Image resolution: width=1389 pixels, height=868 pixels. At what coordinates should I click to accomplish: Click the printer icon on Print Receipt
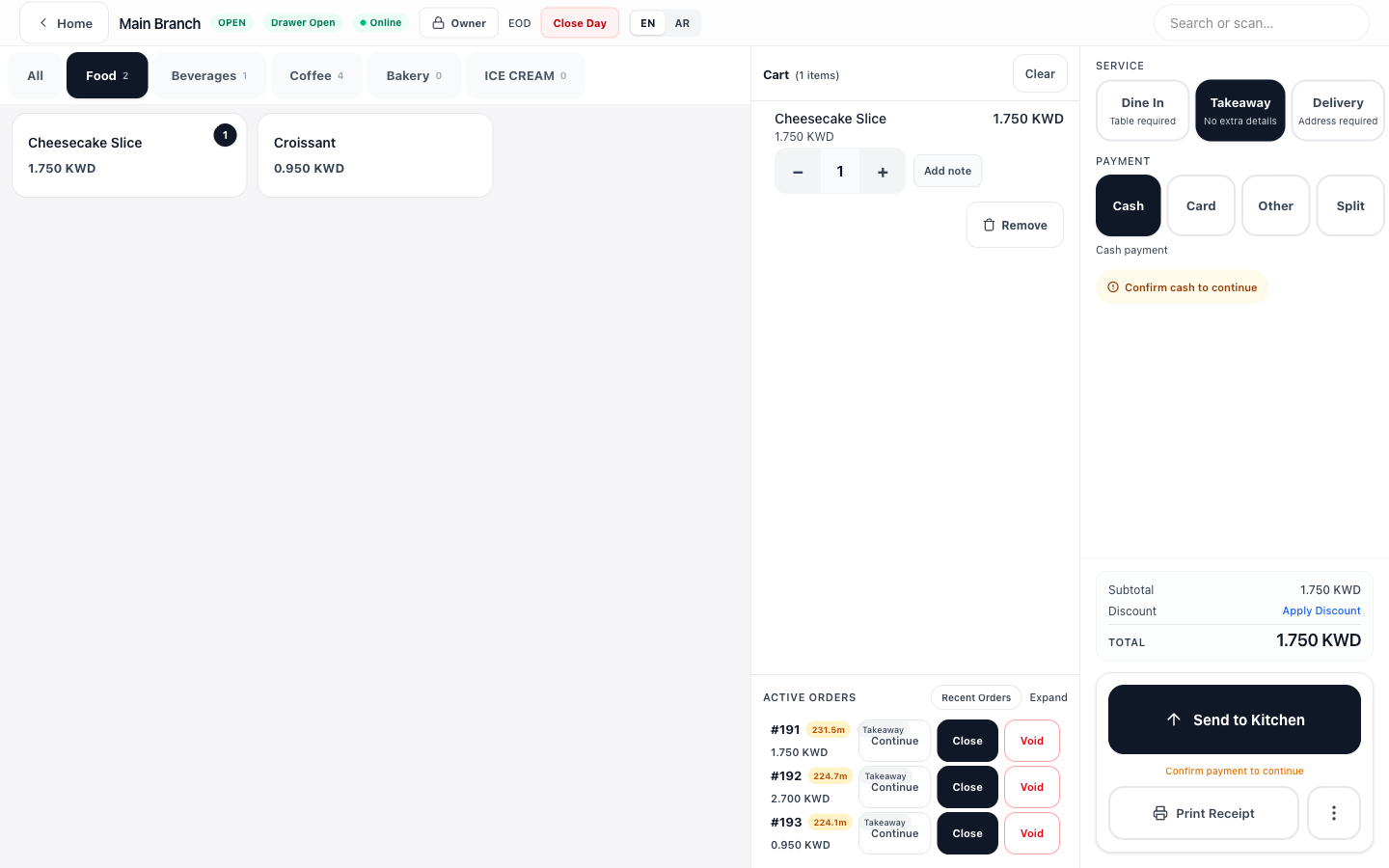pos(1158,813)
